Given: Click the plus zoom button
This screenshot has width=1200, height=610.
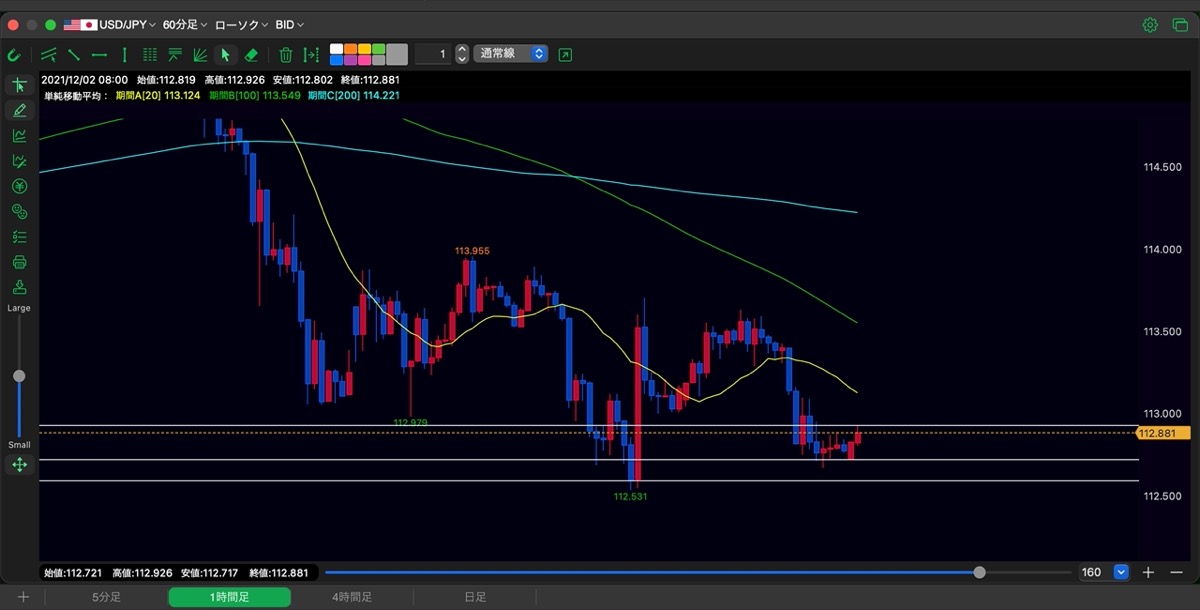Looking at the screenshot, I should click(1148, 572).
